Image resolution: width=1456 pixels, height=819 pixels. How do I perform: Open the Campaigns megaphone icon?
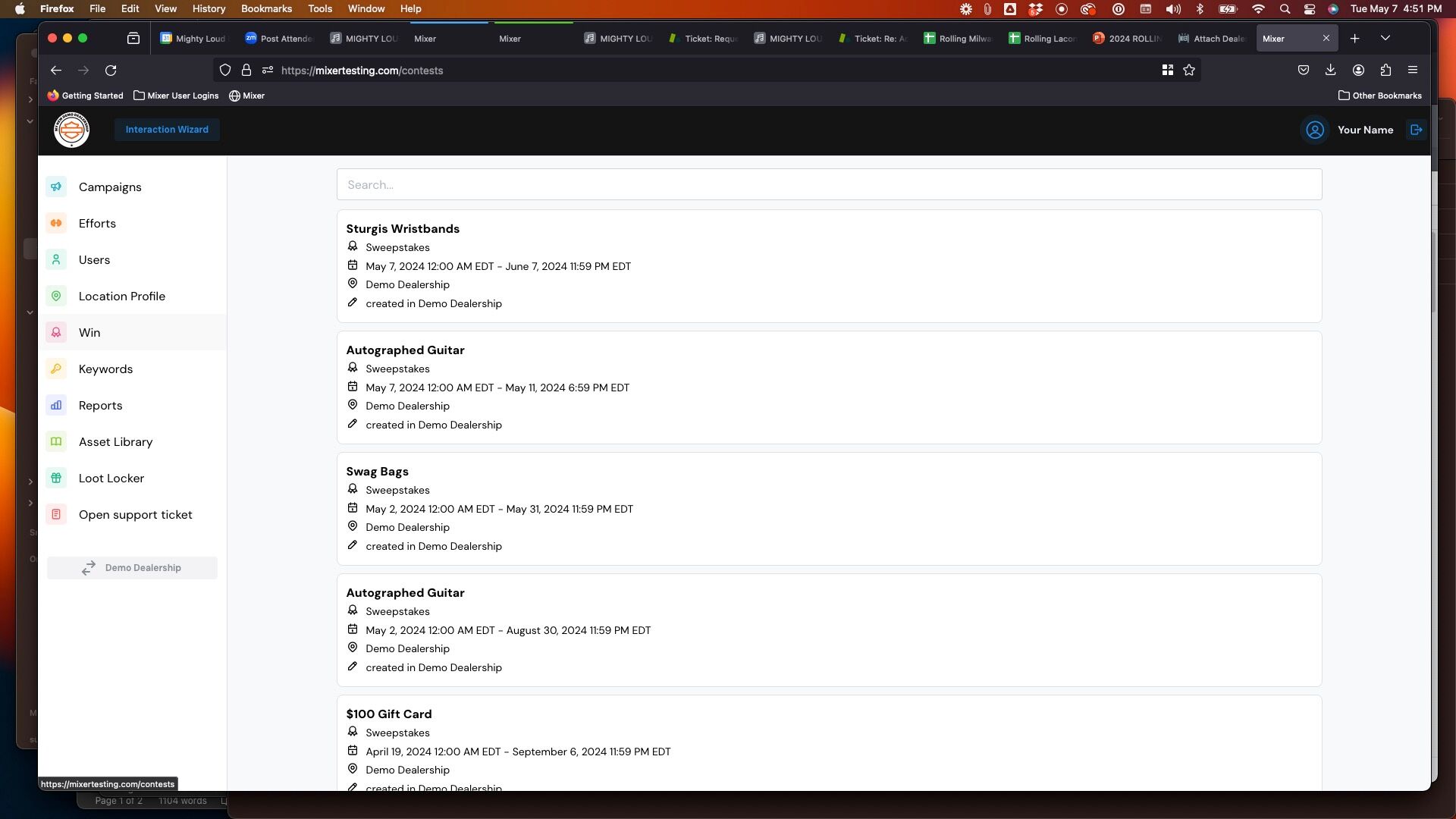[x=56, y=187]
